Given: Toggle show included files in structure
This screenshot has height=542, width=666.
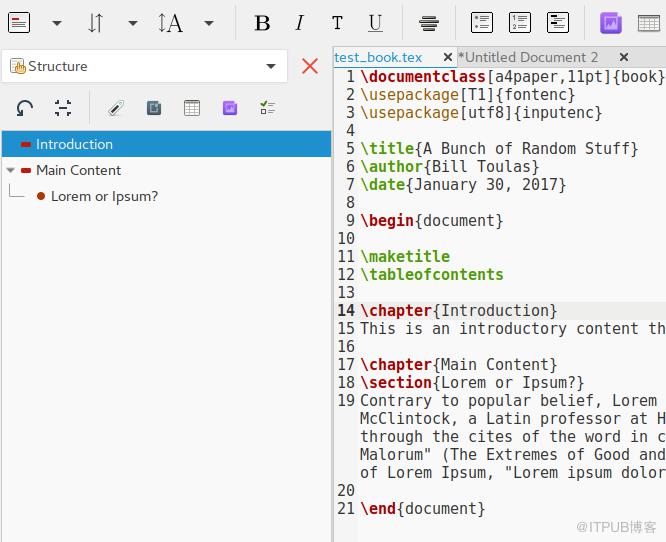Looking at the screenshot, I should pos(154,108).
